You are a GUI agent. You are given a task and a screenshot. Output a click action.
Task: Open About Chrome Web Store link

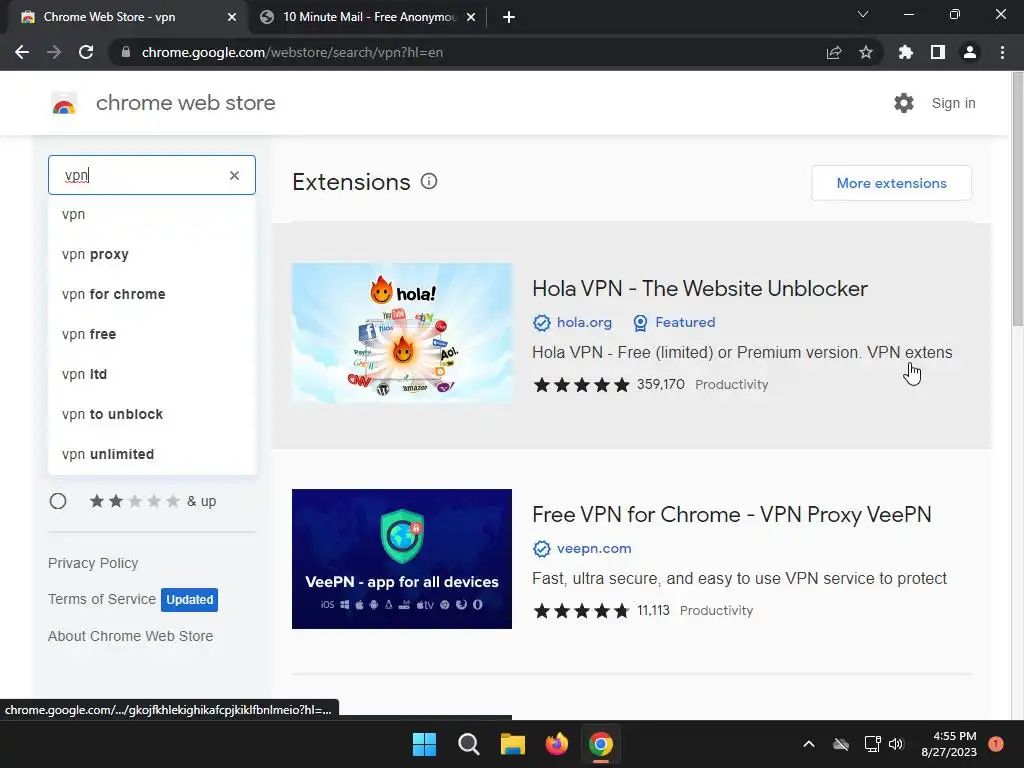130,636
